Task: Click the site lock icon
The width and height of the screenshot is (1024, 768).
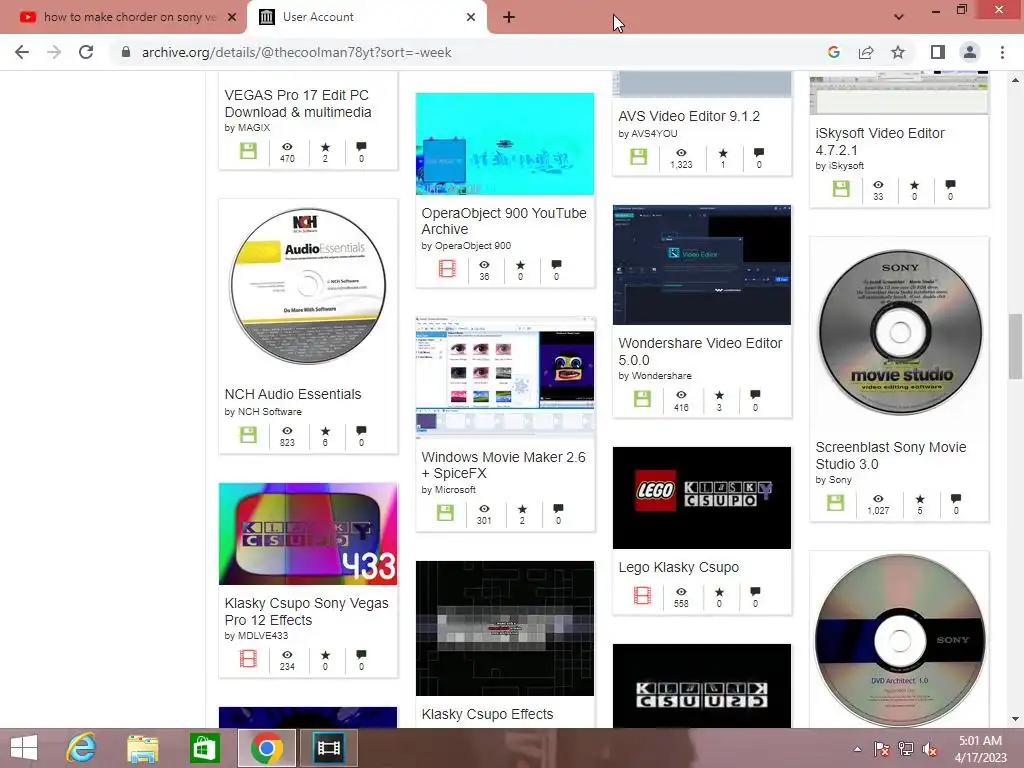Action: (126, 52)
